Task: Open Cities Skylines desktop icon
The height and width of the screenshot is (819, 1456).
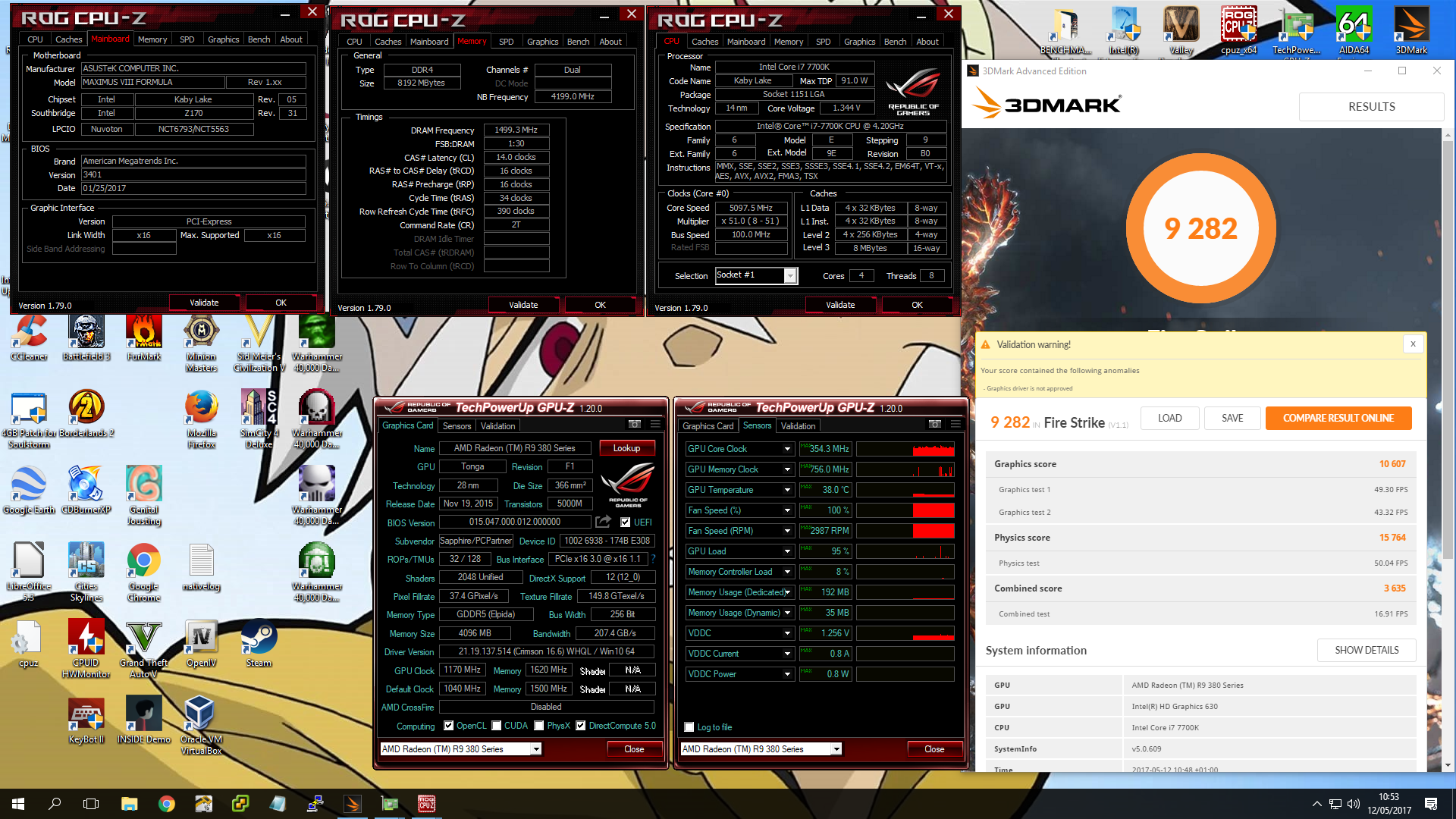Action: pos(86,573)
